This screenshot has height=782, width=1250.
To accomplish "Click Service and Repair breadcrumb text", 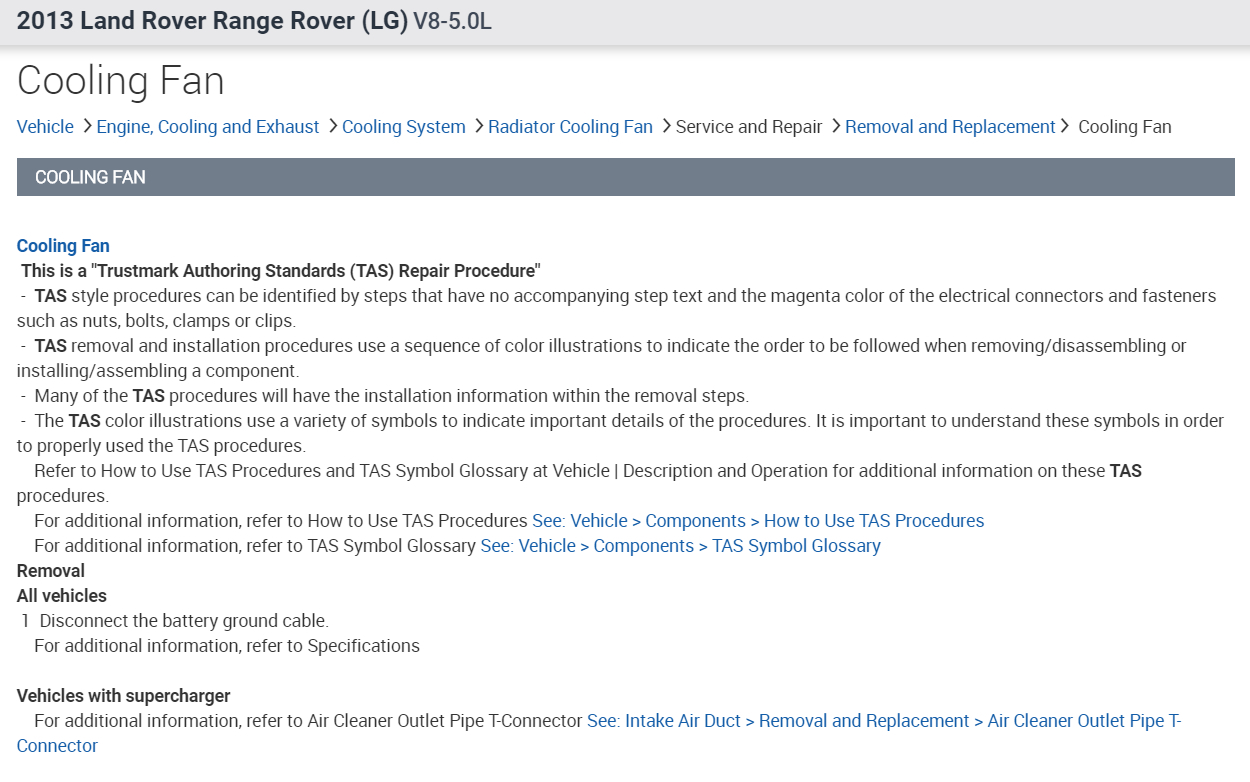I will pyautogui.click(x=749, y=127).
